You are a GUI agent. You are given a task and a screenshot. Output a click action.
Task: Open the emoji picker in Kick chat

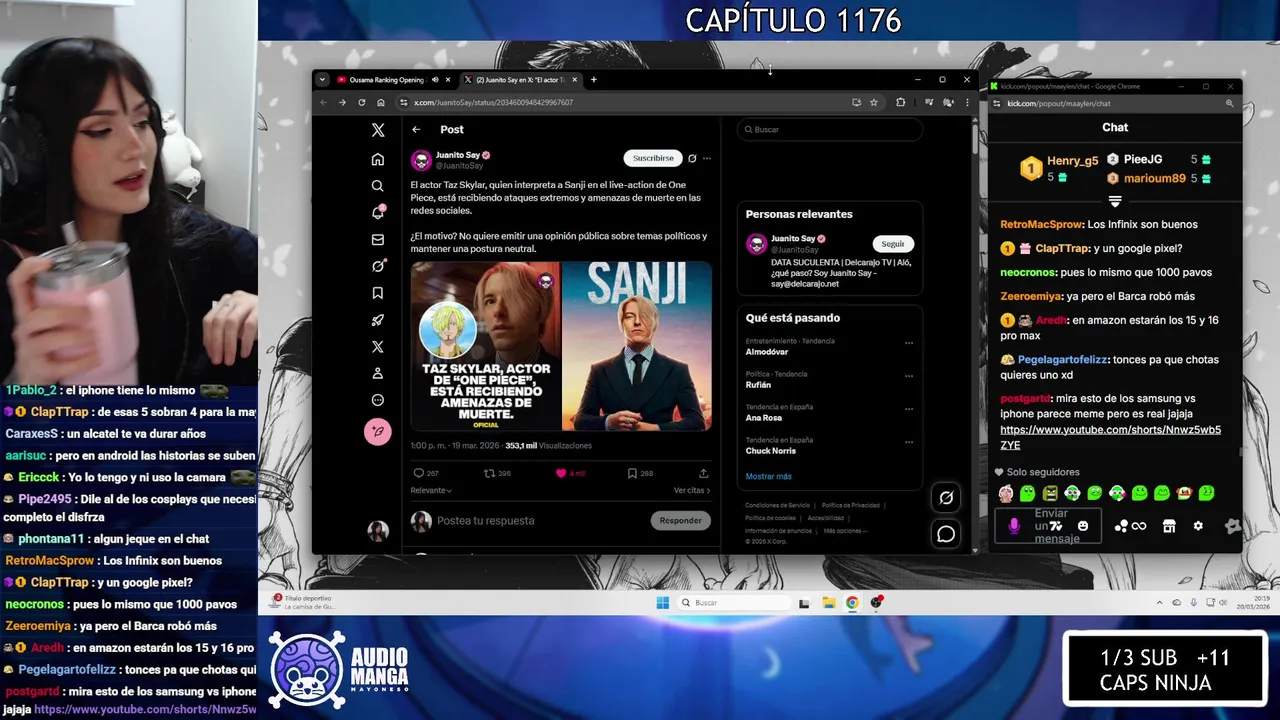pyautogui.click(x=1083, y=526)
